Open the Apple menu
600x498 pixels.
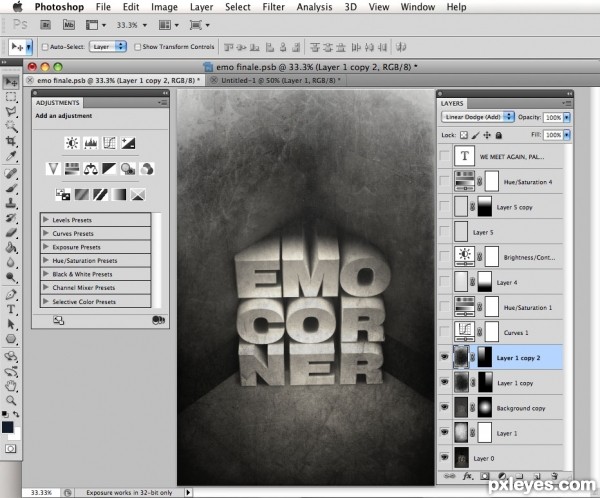point(18,7)
